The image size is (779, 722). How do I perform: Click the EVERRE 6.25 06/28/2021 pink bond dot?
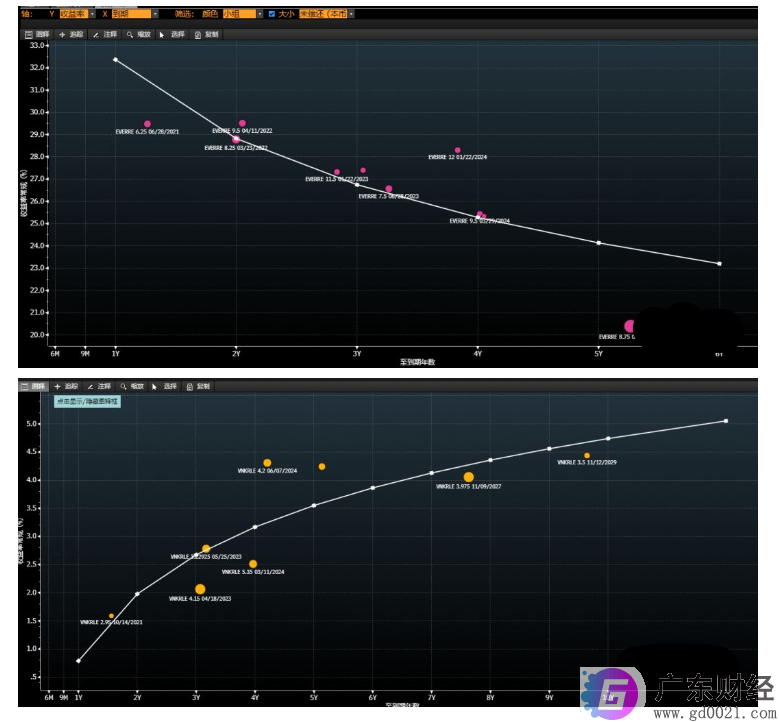click(147, 124)
